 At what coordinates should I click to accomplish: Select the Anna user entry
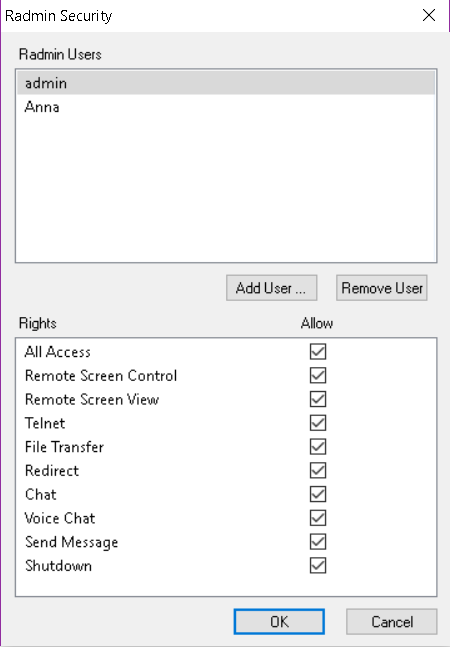point(226,107)
